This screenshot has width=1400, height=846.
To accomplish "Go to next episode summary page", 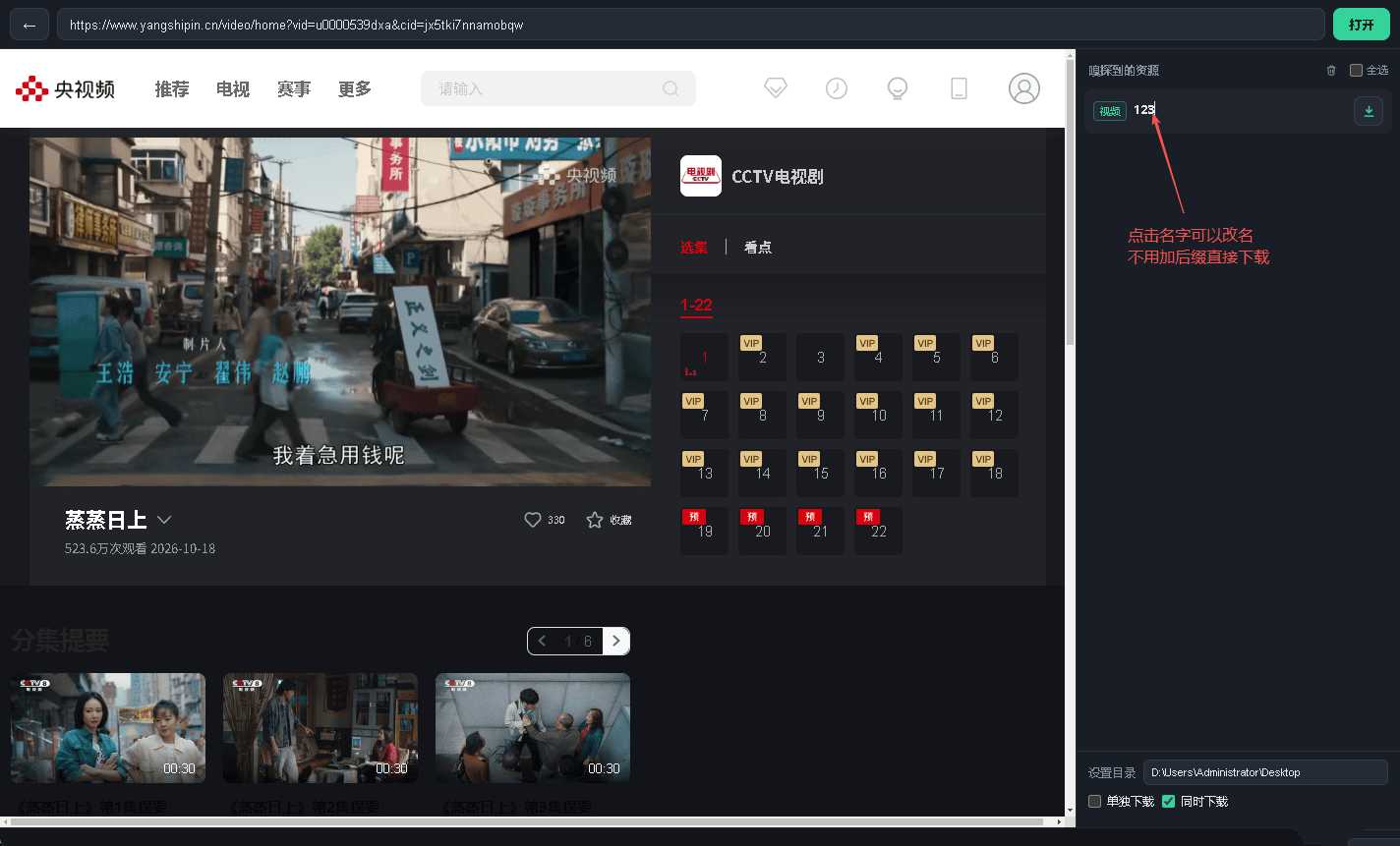I will (x=616, y=641).
